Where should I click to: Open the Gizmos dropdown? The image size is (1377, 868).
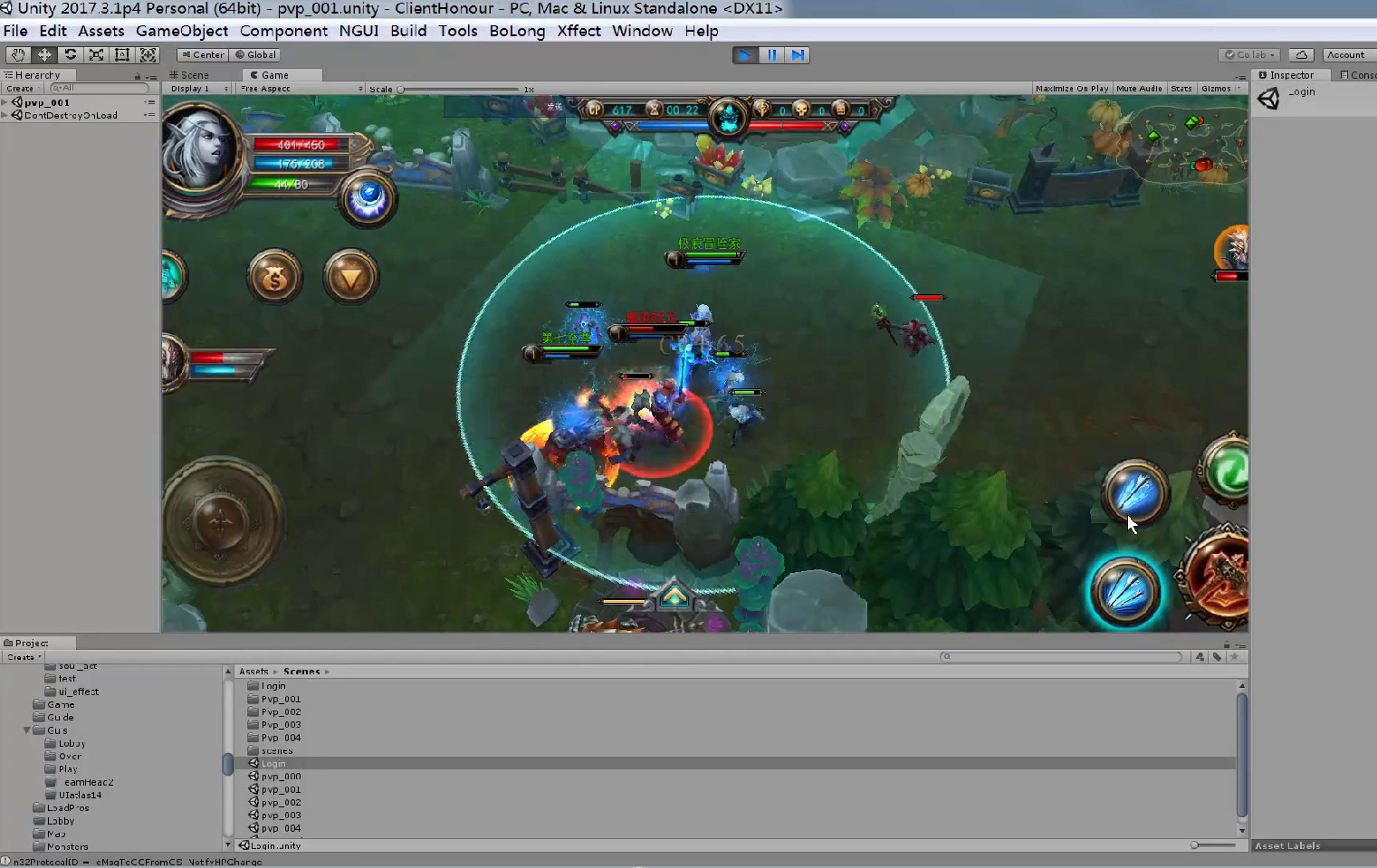1220,89
